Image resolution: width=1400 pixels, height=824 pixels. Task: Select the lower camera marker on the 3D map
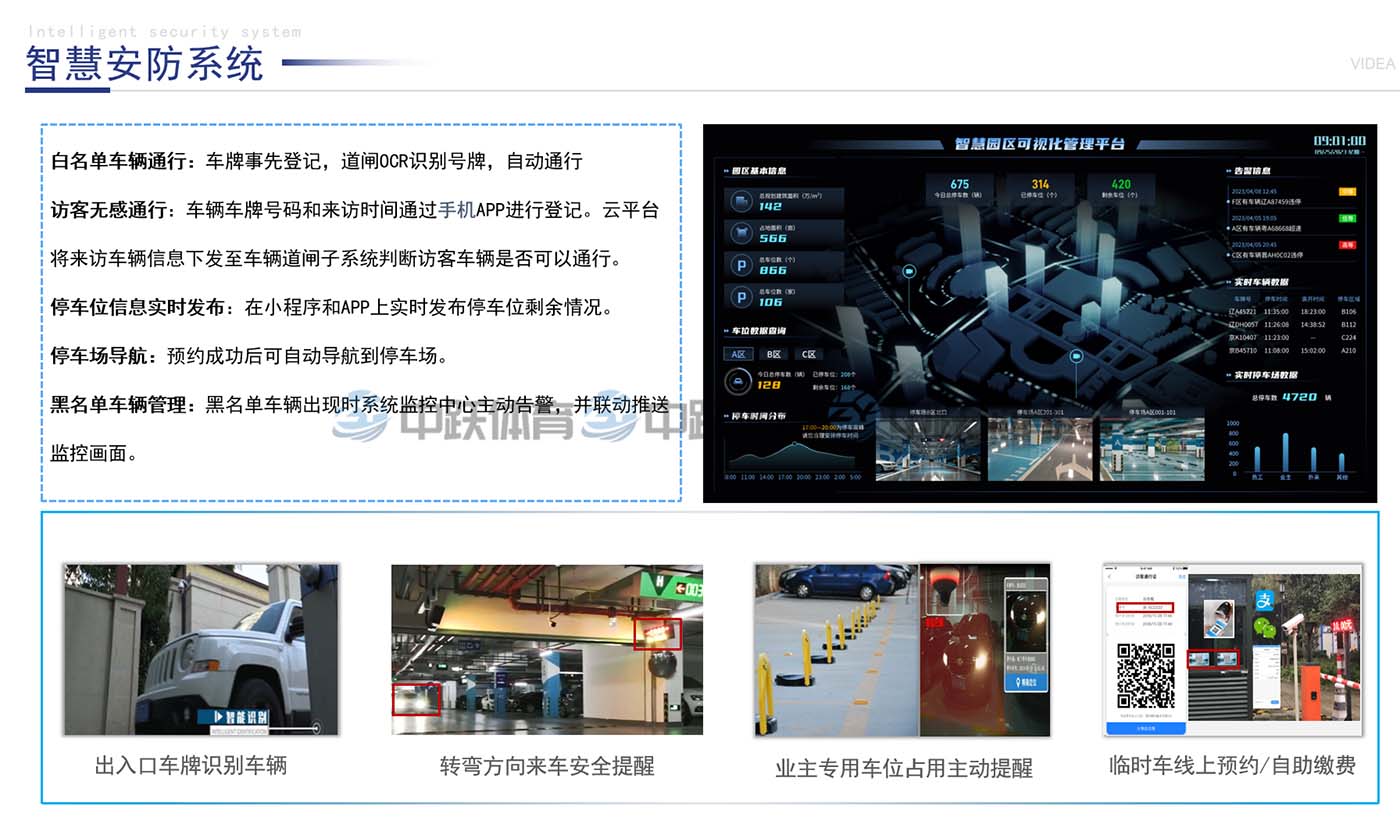coord(1076,356)
